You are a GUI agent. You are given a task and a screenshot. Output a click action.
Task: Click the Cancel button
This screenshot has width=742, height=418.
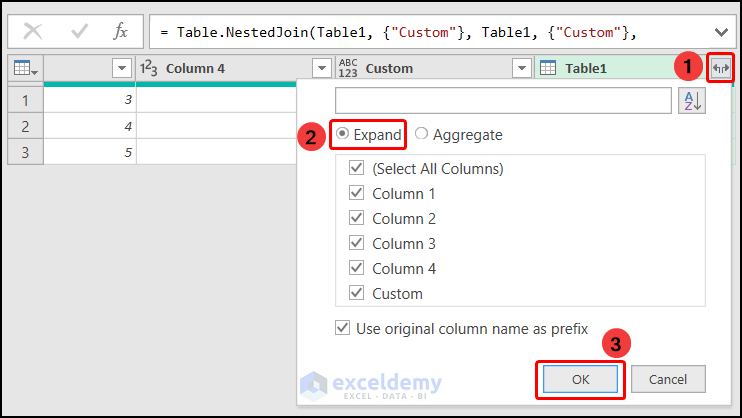tap(667, 379)
